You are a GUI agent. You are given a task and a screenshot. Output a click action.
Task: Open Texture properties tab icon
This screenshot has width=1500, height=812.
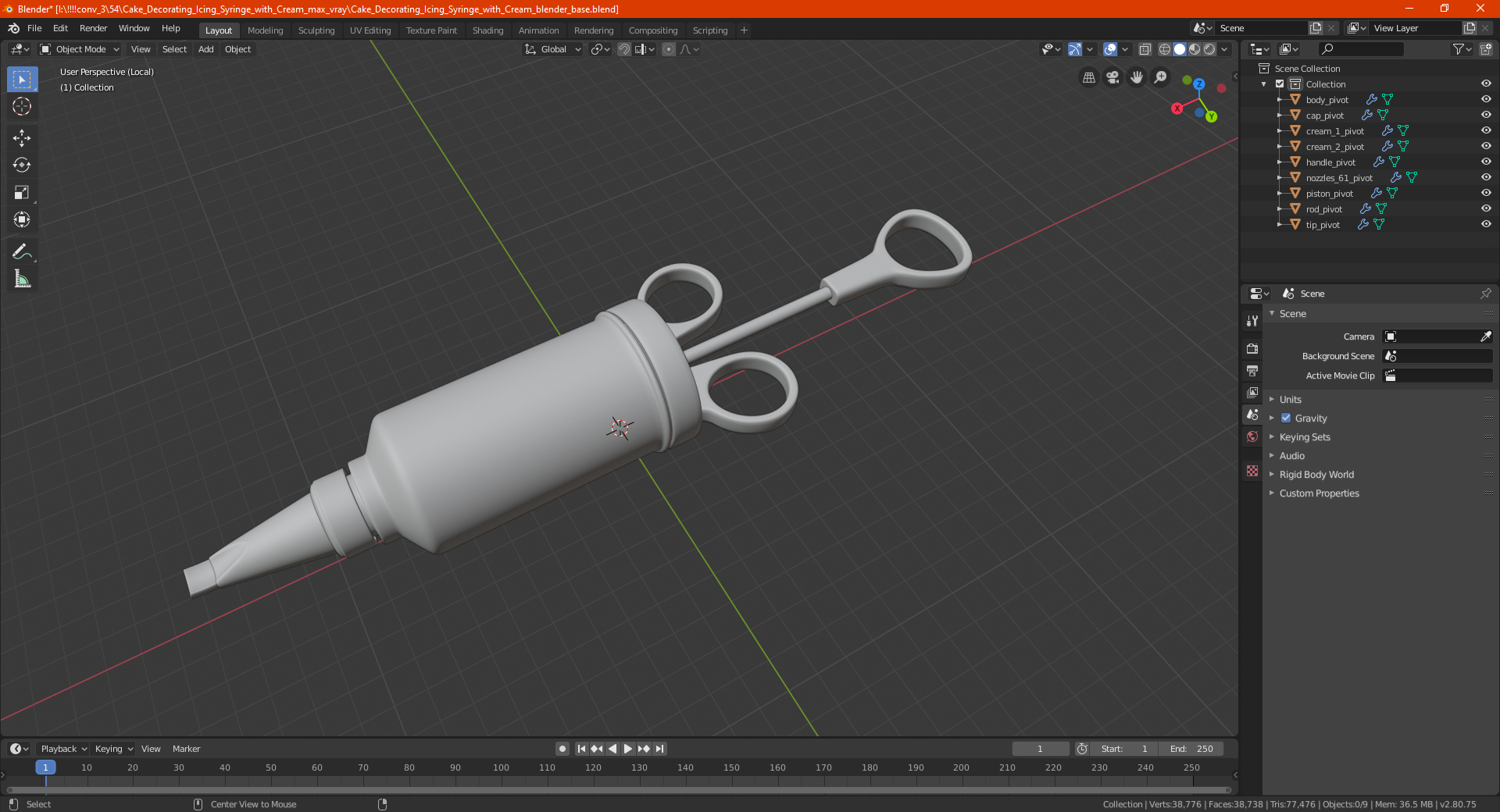point(1252,471)
